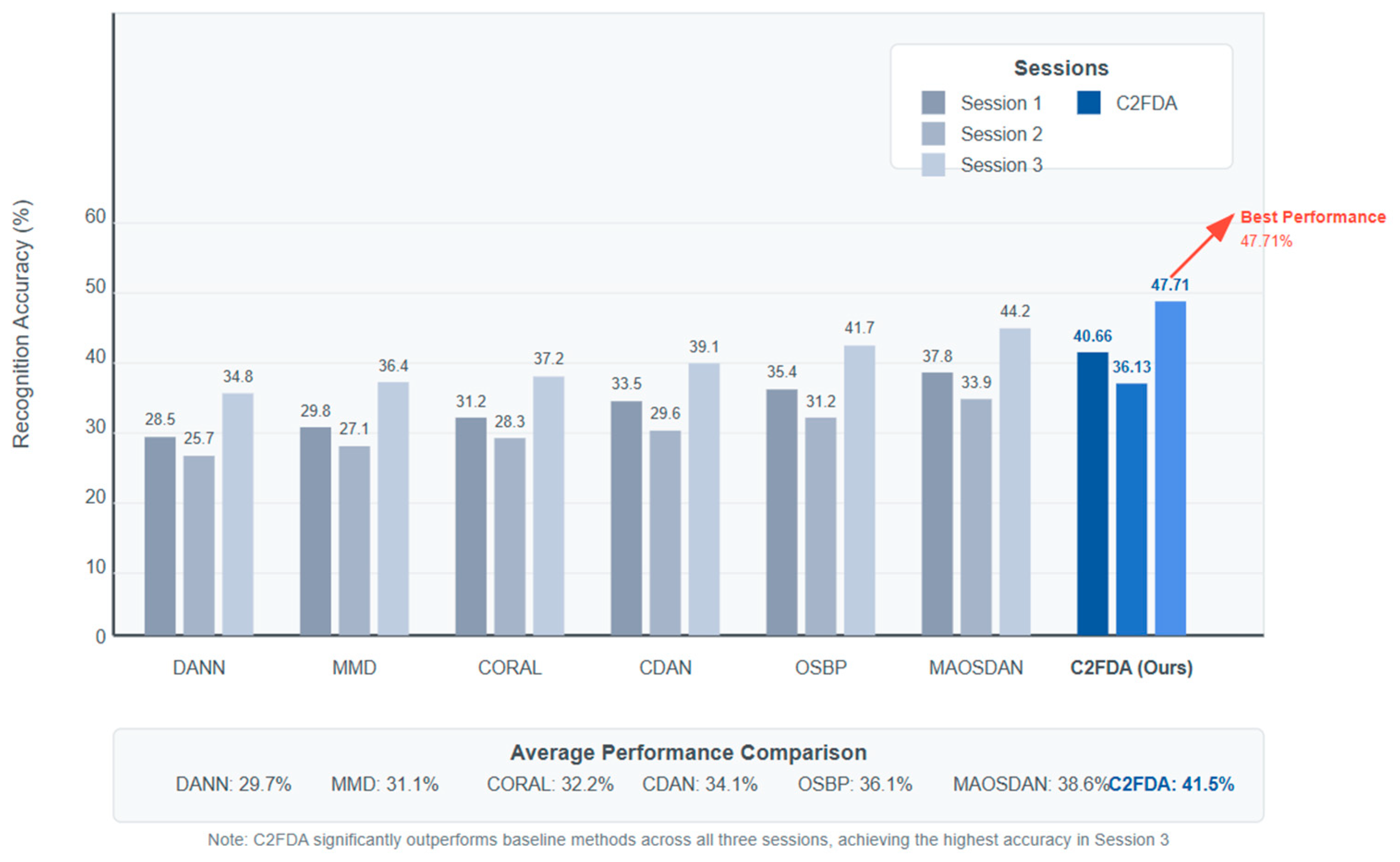The image size is (1400, 862).
Task: Click the Best Performance annotation text
Action: (x=1313, y=217)
